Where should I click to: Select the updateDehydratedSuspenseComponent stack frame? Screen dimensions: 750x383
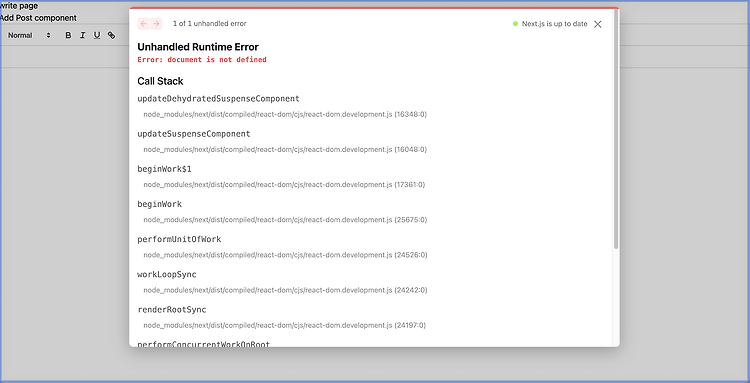click(218, 99)
